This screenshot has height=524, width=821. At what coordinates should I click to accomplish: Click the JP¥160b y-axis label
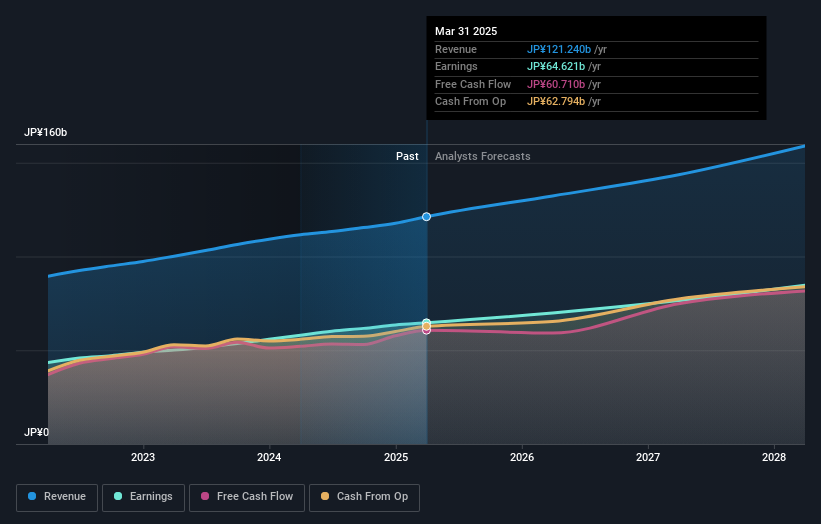click(x=46, y=132)
